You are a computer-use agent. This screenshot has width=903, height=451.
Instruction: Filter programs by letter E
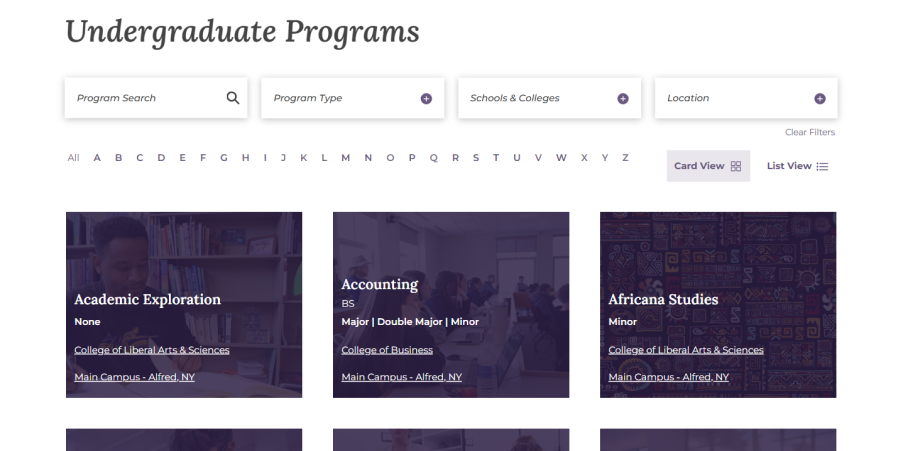click(182, 158)
